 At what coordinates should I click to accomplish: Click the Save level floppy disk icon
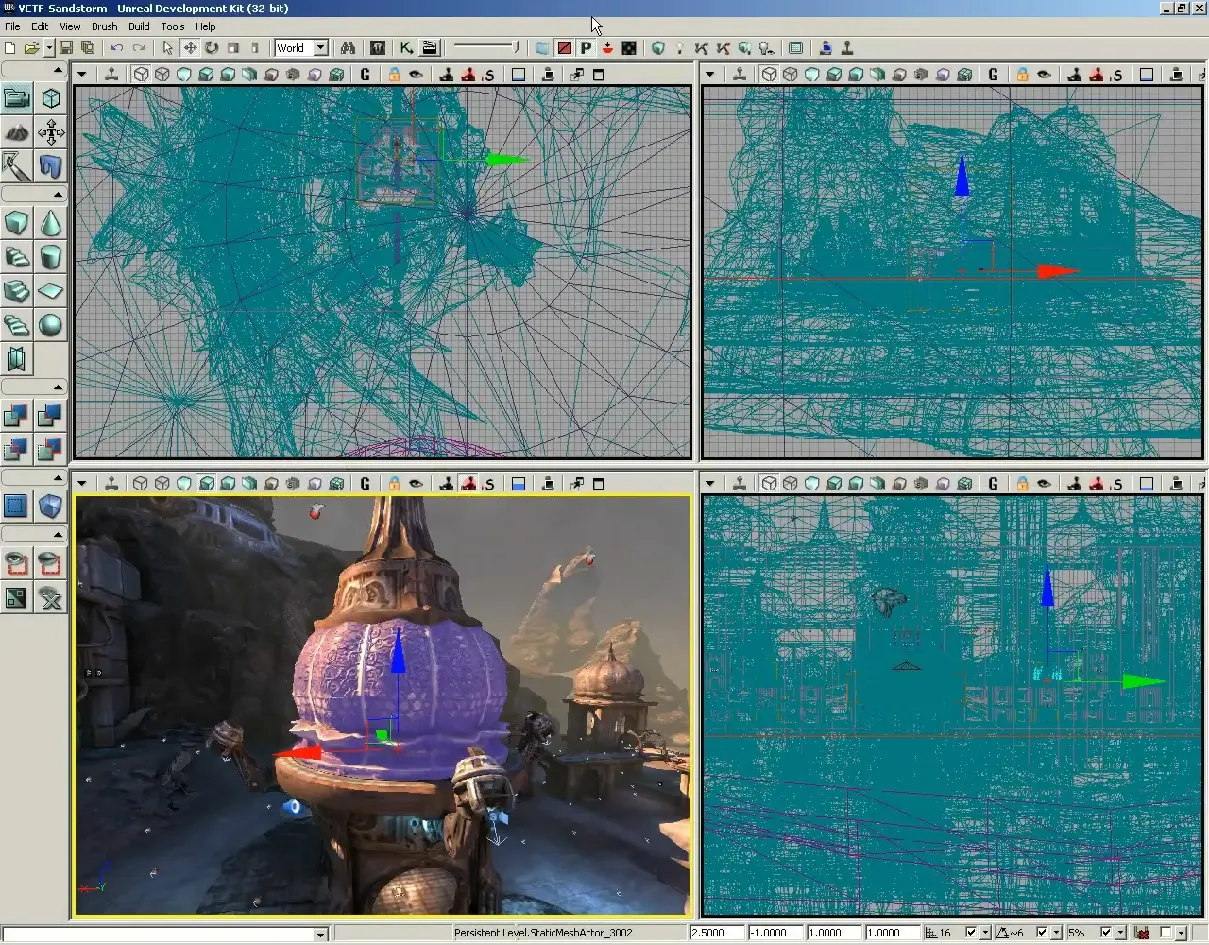coord(66,47)
